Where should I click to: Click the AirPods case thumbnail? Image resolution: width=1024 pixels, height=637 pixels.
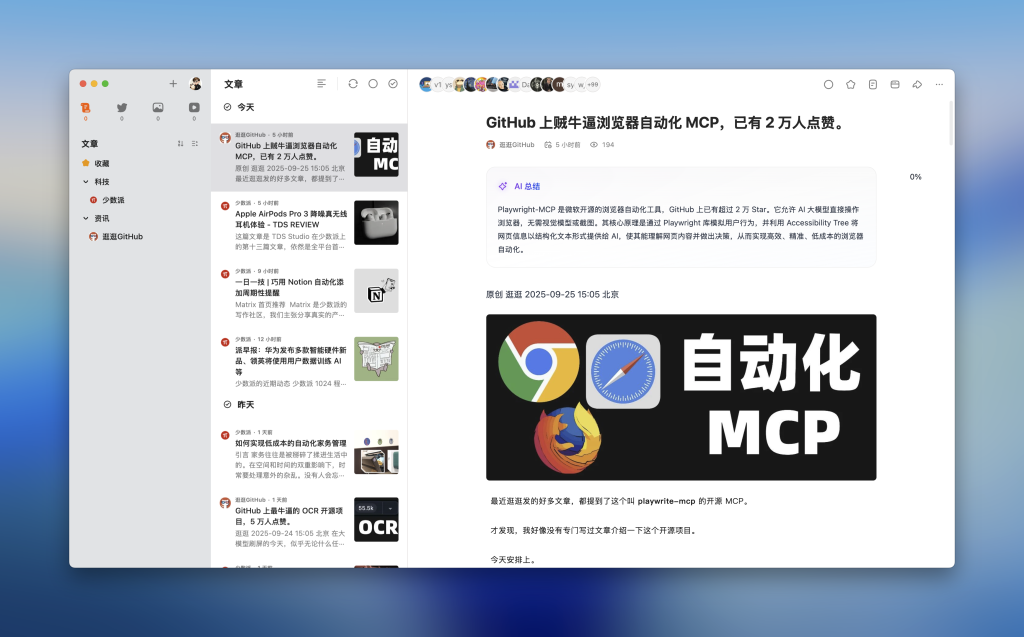pos(376,223)
